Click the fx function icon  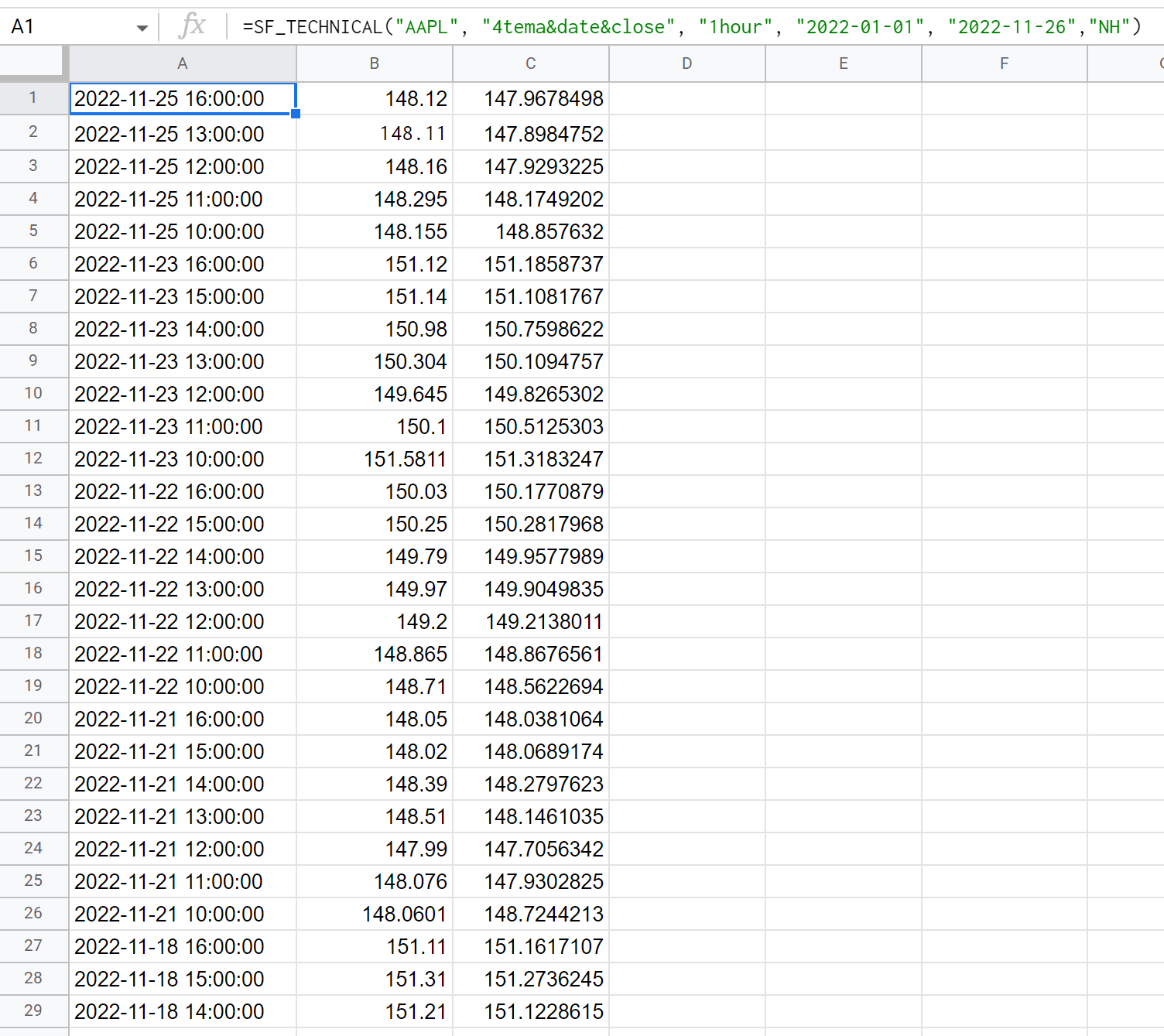(x=192, y=26)
